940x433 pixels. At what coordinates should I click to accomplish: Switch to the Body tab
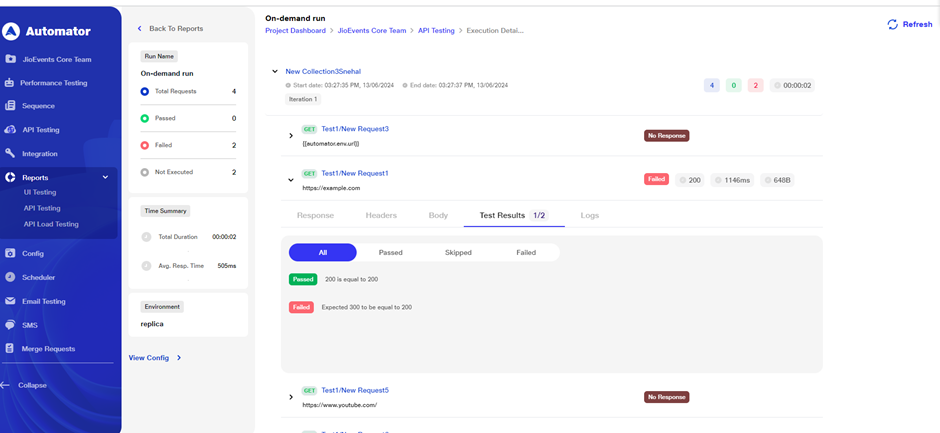point(438,215)
